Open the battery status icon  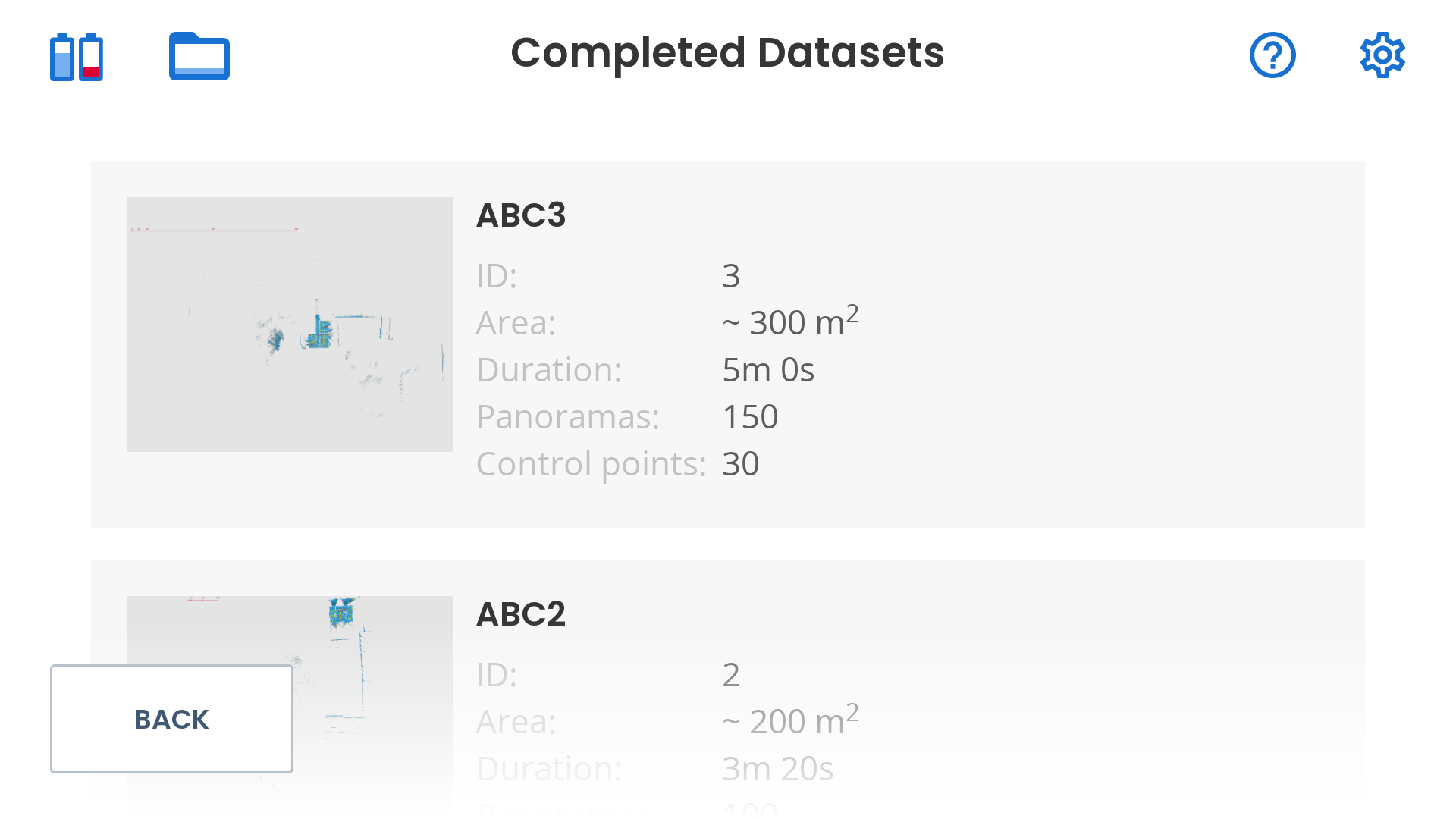(x=77, y=56)
